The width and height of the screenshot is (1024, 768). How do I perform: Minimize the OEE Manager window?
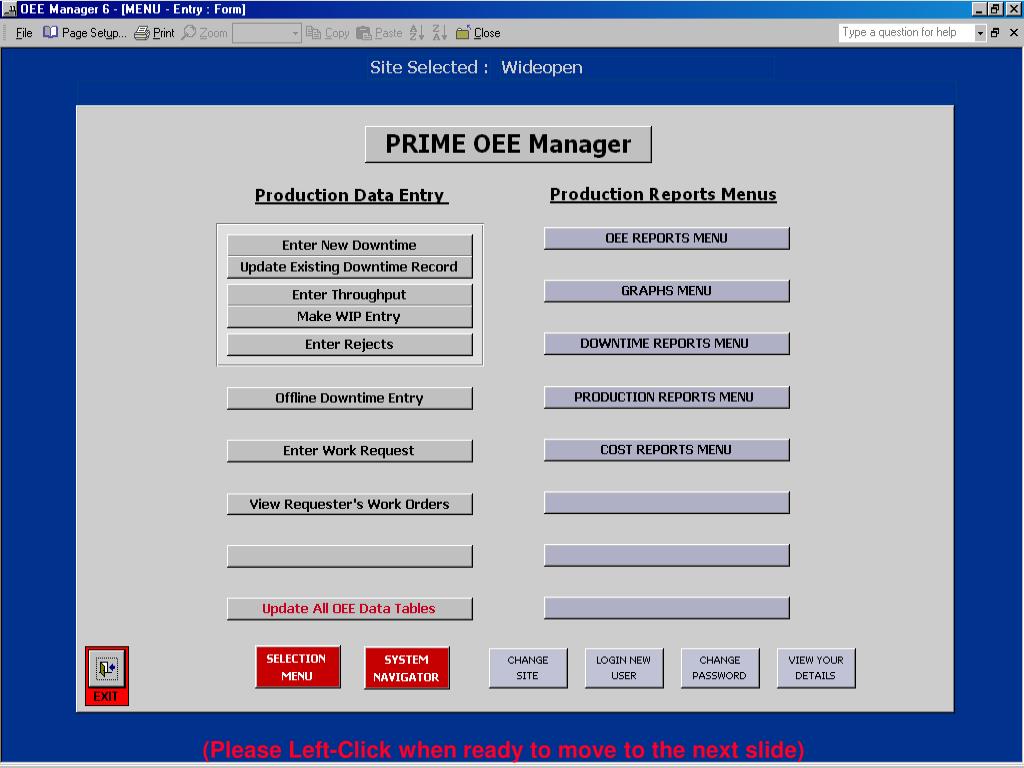[x=978, y=9]
